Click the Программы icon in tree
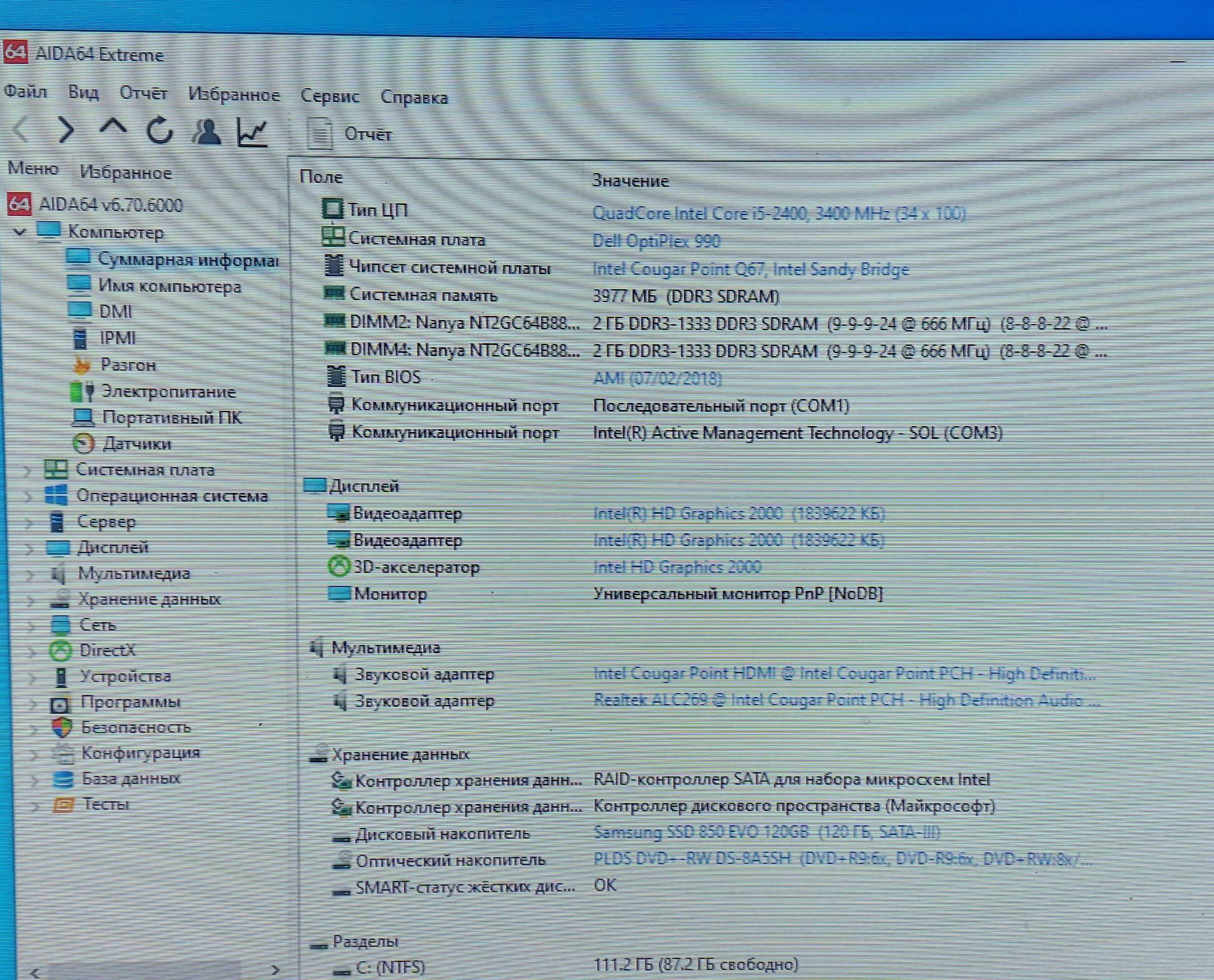The width and height of the screenshot is (1214, 980). click(60, 703)
